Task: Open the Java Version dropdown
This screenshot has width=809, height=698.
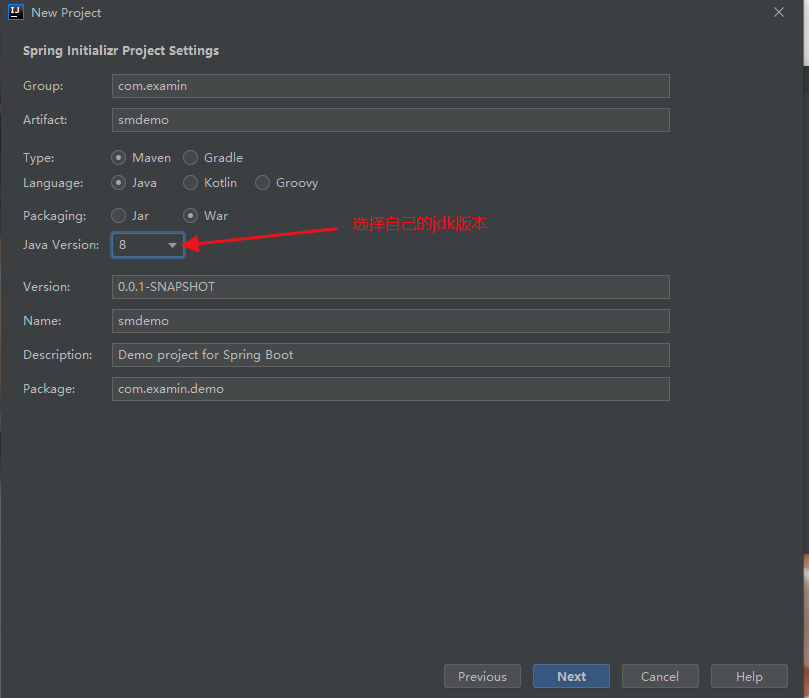Action: point(148,245)
